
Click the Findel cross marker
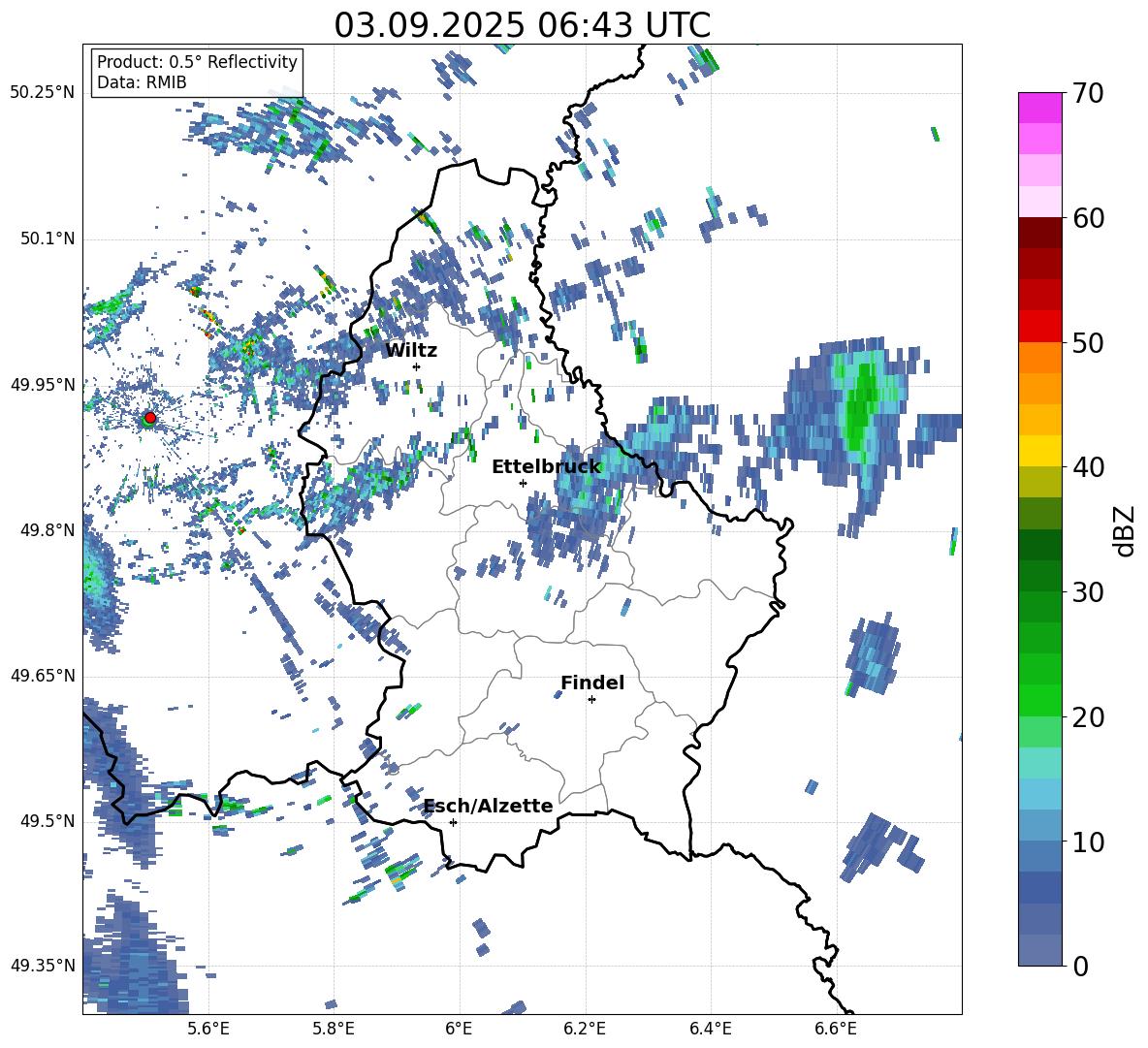tap(591, 700)
